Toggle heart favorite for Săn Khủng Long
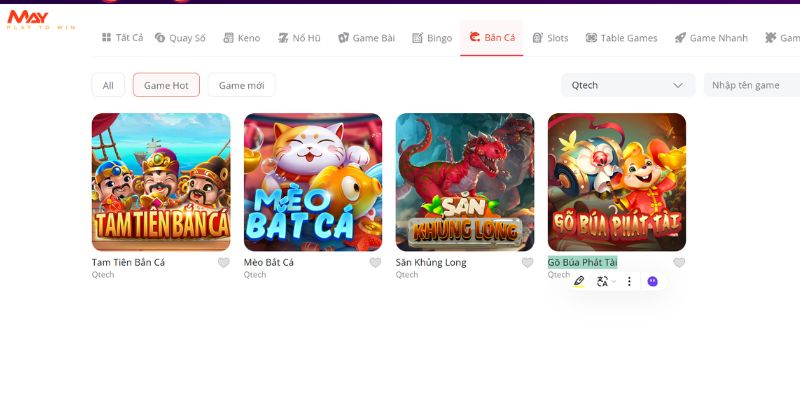 pos(528,263)
